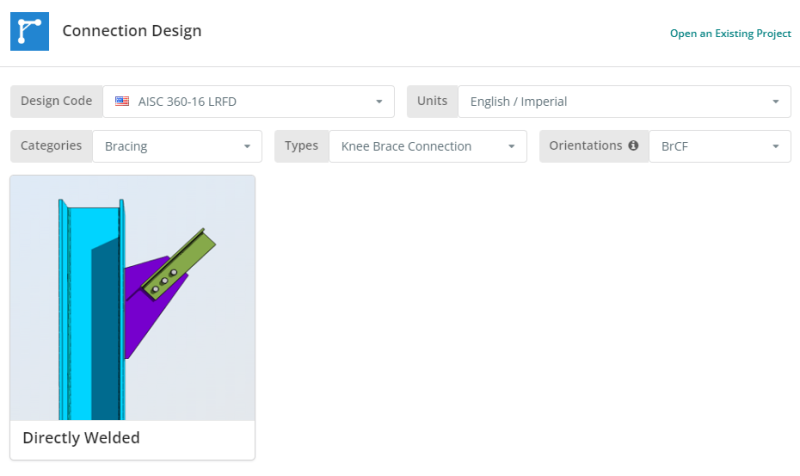Viewport: 800px width, 476px height.
Task: Click the Types label
Action: point(301,146)
